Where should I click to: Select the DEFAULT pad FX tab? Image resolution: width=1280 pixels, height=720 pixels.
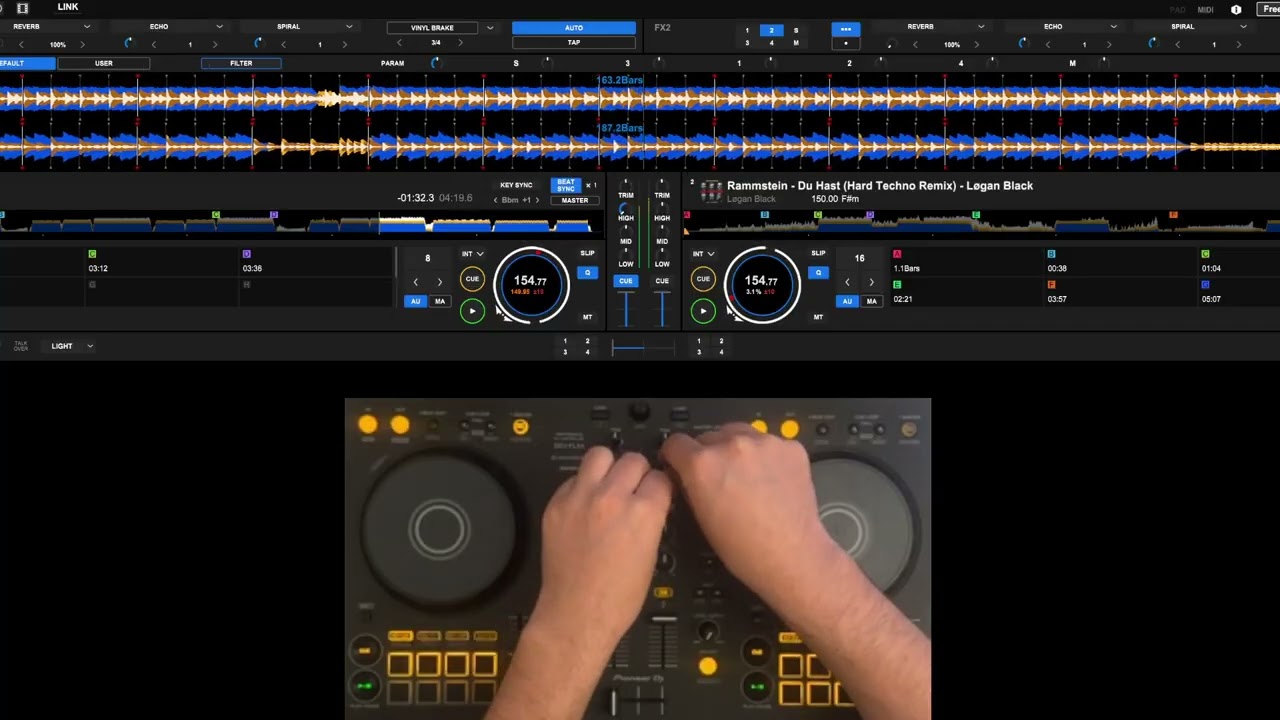[x=27, y=63]
